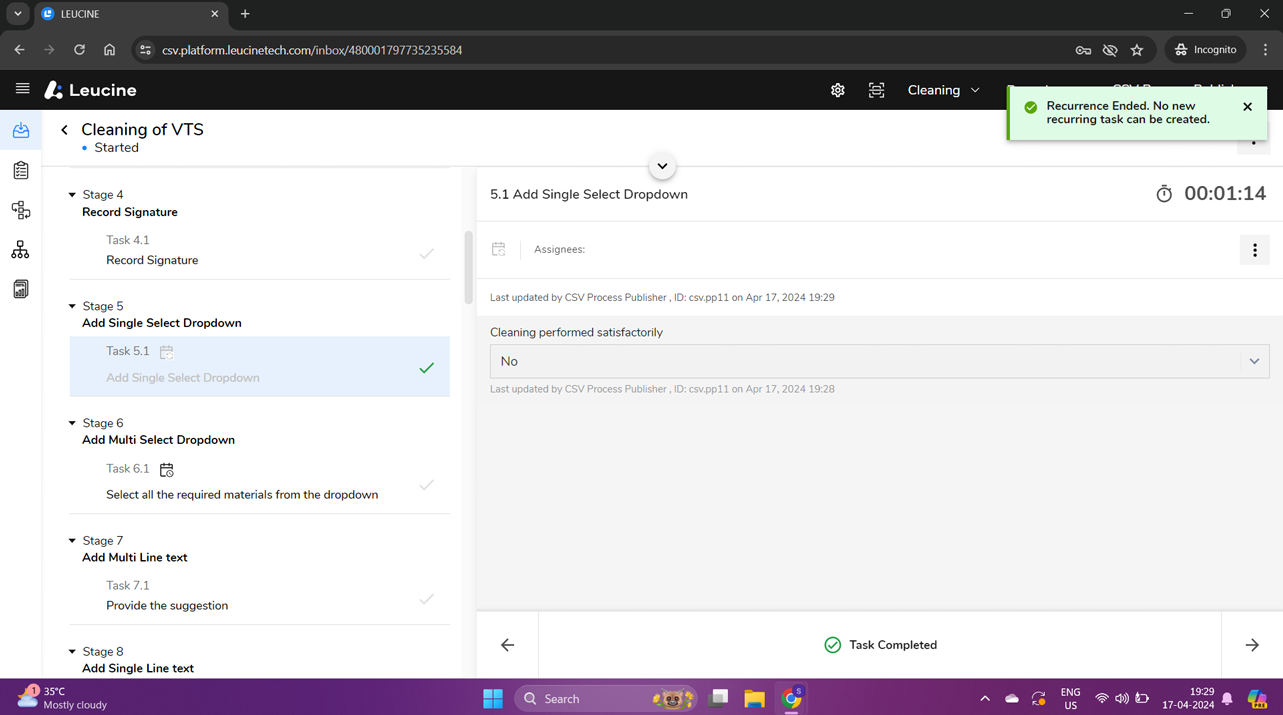The image size is (1283, 715).
Task: Open the task three-dot options menu
Action: 1255,250
